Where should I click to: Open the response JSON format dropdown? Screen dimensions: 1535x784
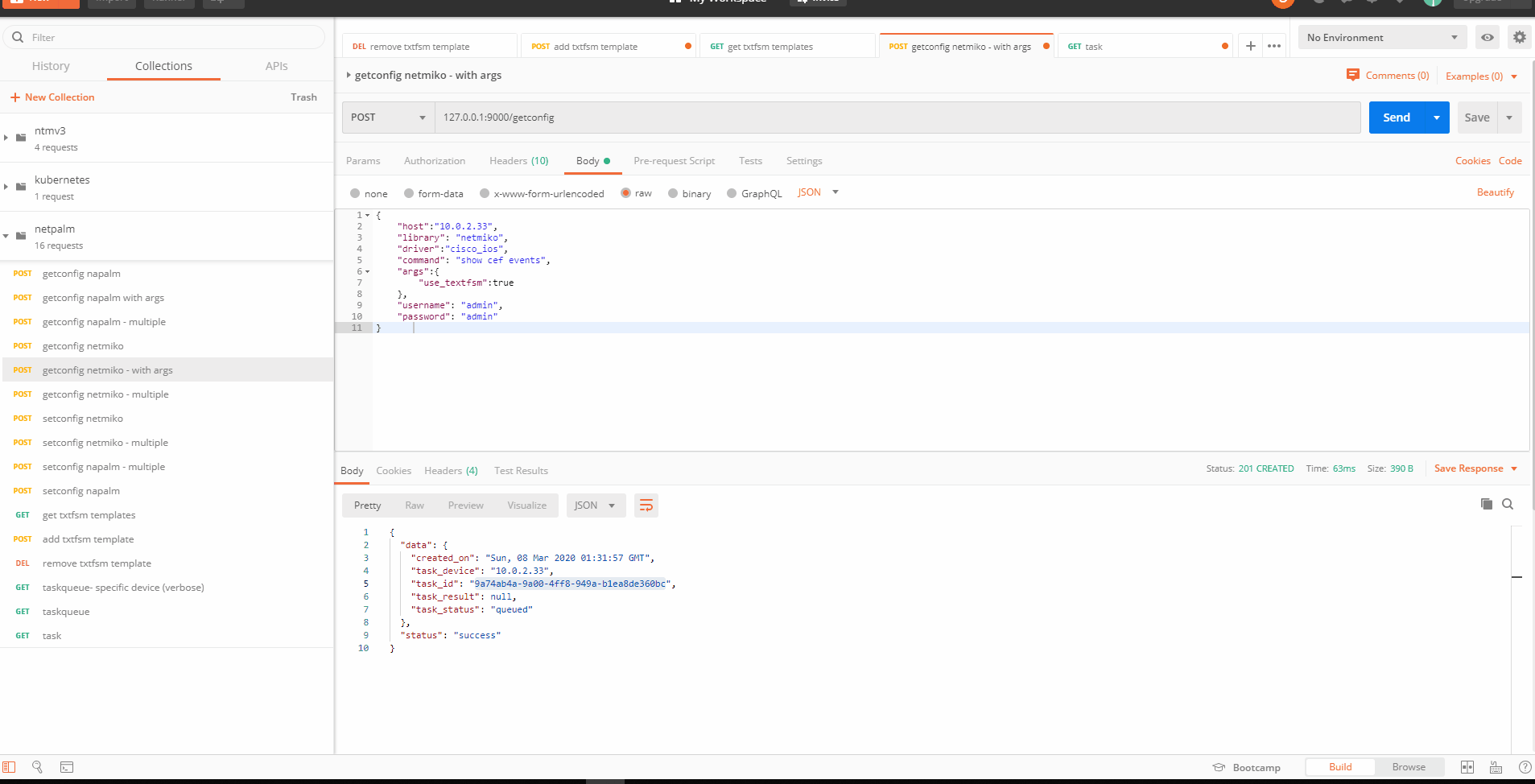click(596, 505)
